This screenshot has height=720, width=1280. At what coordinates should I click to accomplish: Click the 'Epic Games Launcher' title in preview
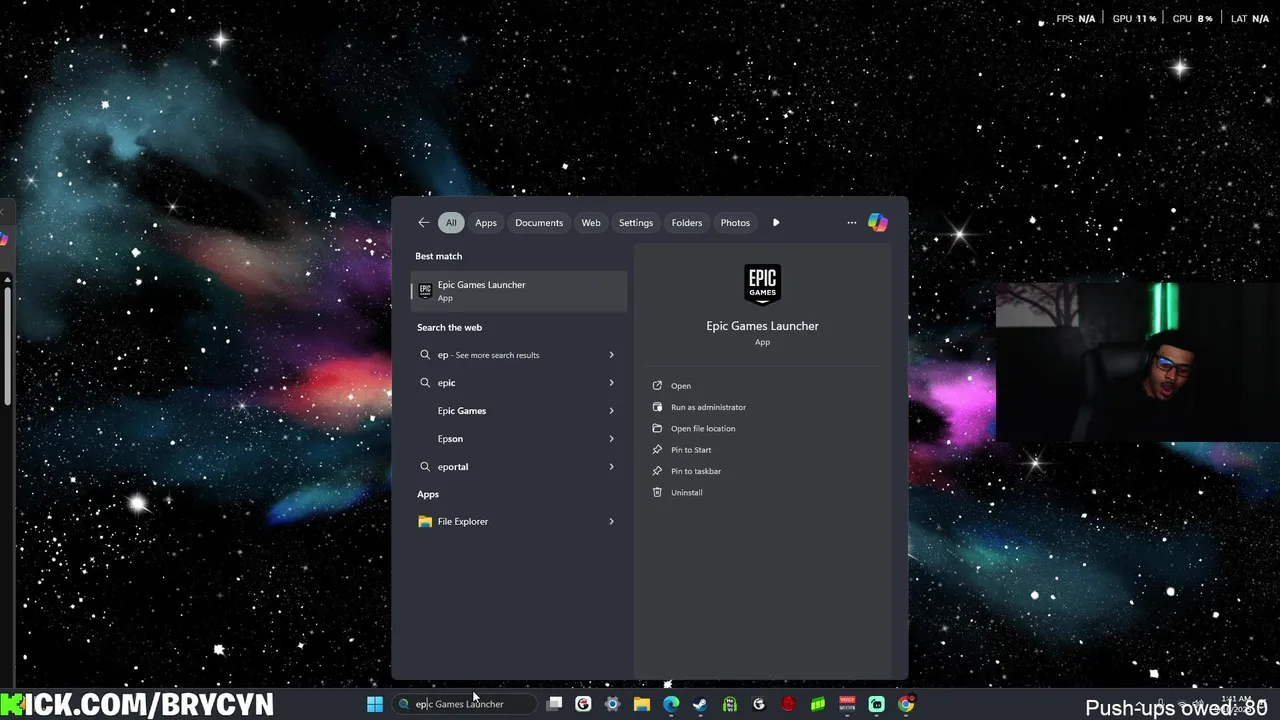coord(762,326)
